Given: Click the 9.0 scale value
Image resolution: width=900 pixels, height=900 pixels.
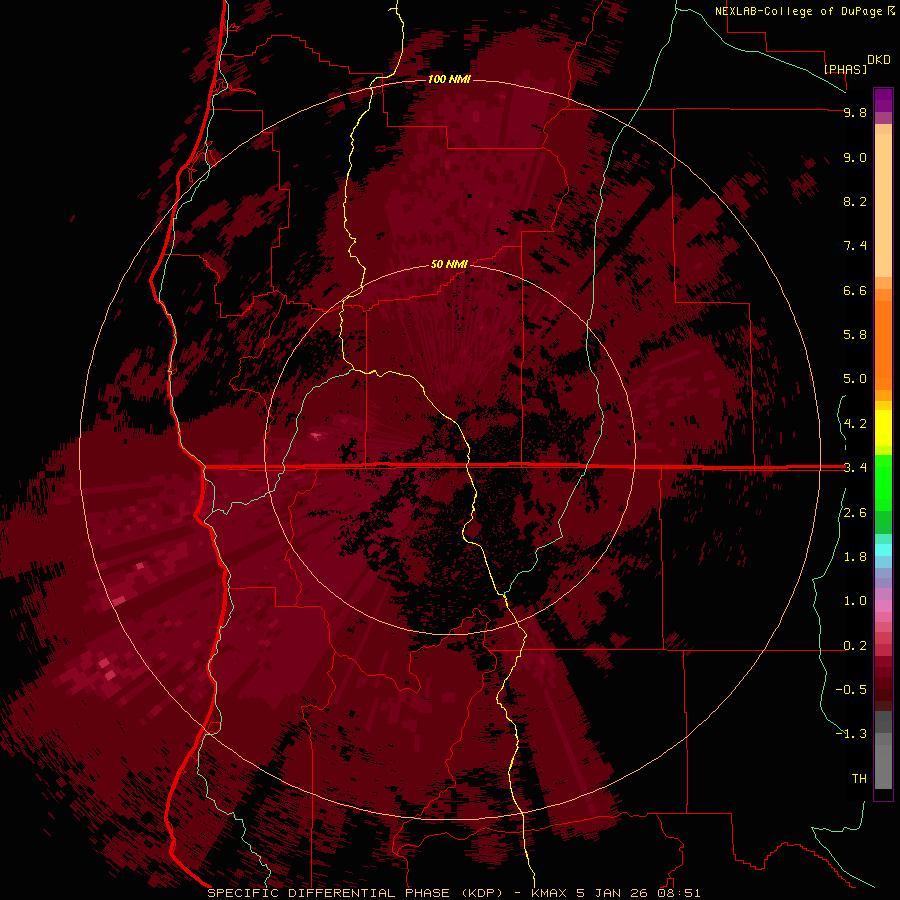Looking at the screenshot, I should coord(855,157).
